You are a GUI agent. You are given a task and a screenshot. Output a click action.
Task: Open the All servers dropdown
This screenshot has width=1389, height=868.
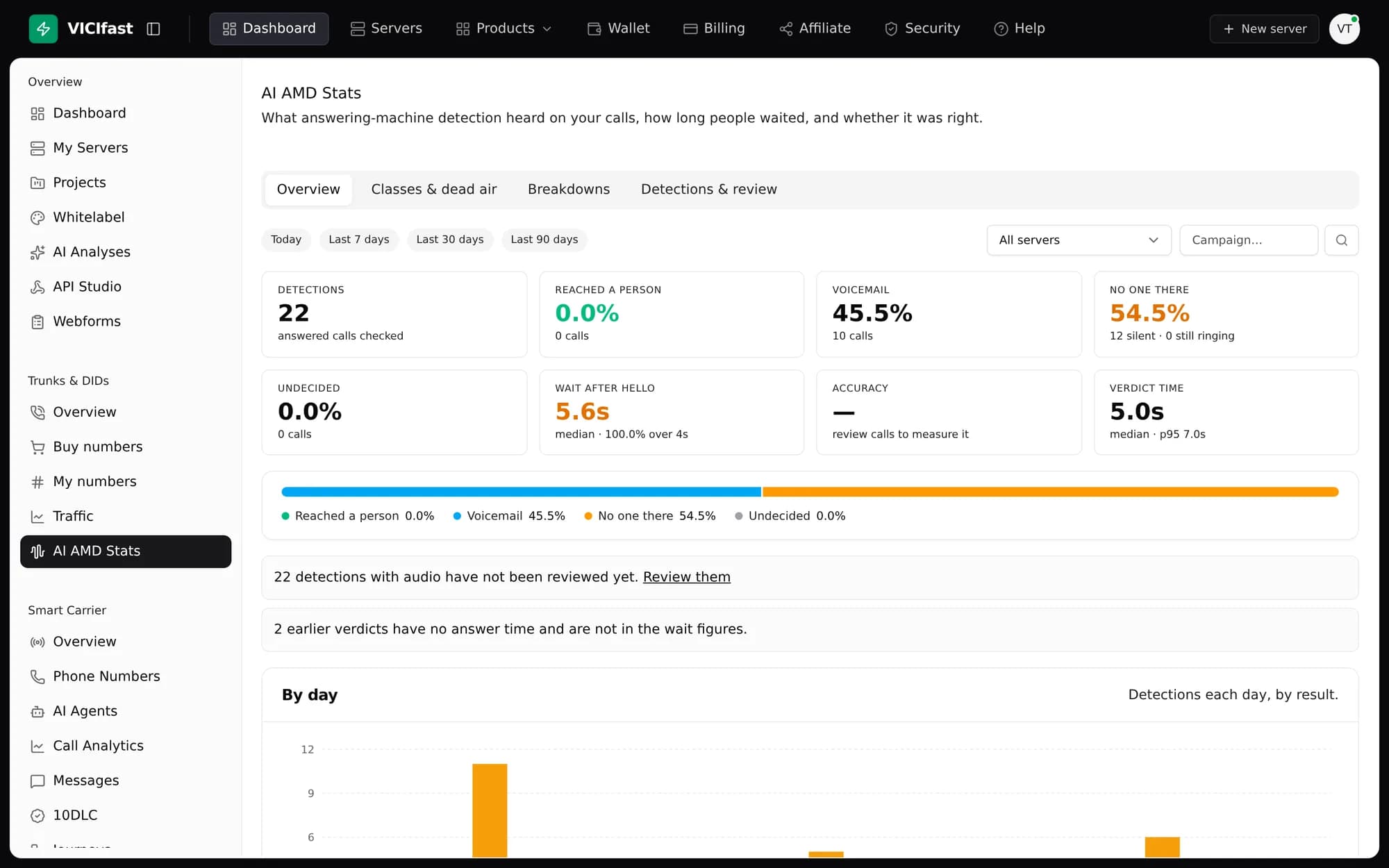pos(1079,240)
